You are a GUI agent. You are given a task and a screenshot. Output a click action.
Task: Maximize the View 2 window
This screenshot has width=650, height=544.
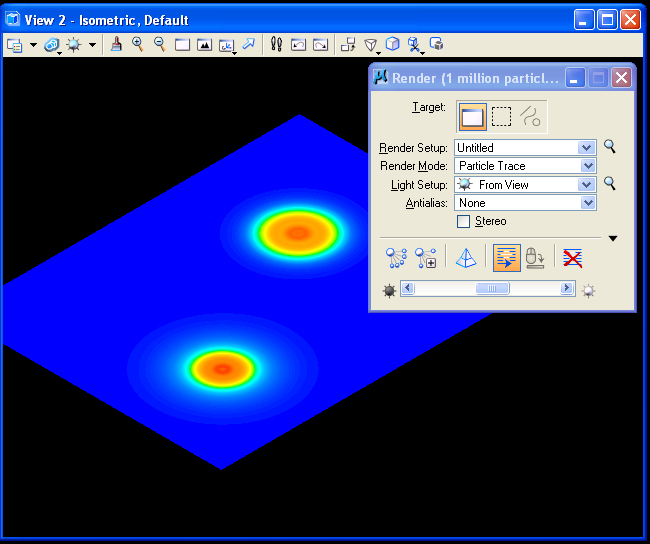[607, 20]
